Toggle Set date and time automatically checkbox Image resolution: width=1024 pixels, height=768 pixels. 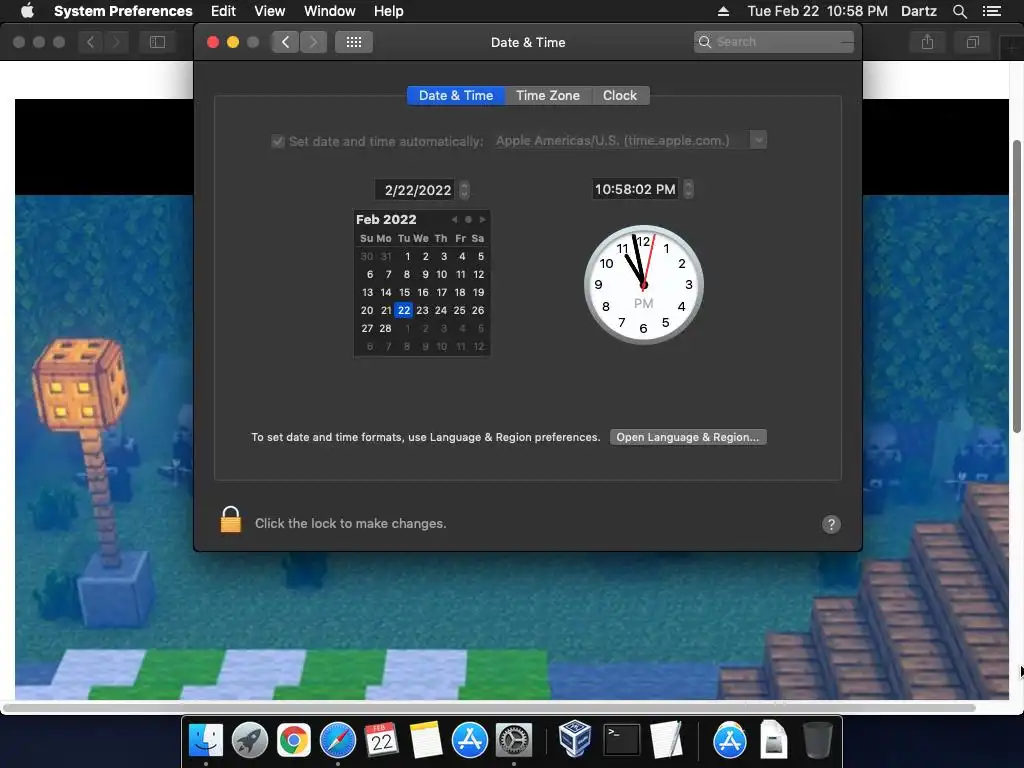tap(278, 141)
